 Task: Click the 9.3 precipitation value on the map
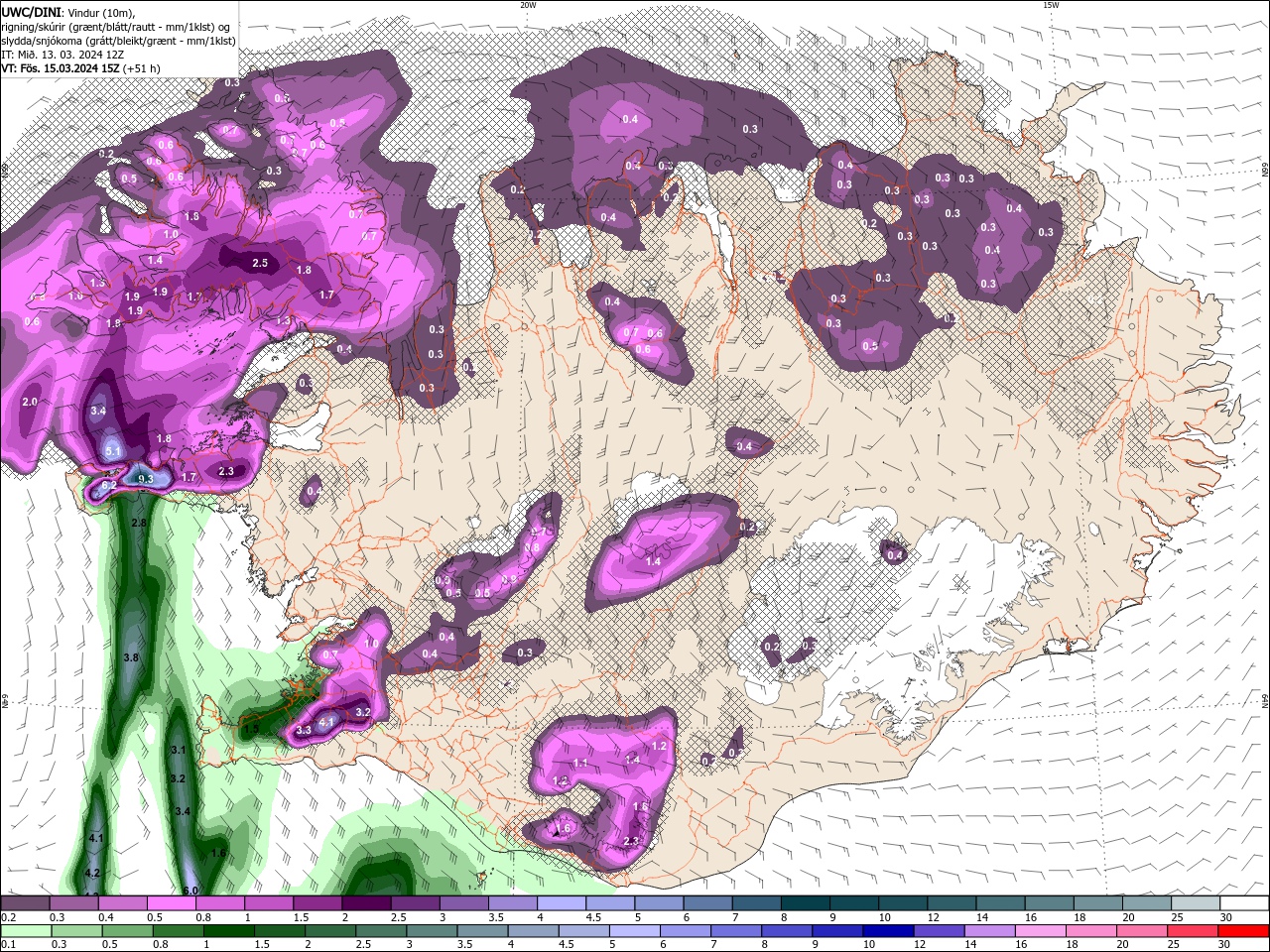click(x=145, y=479)
